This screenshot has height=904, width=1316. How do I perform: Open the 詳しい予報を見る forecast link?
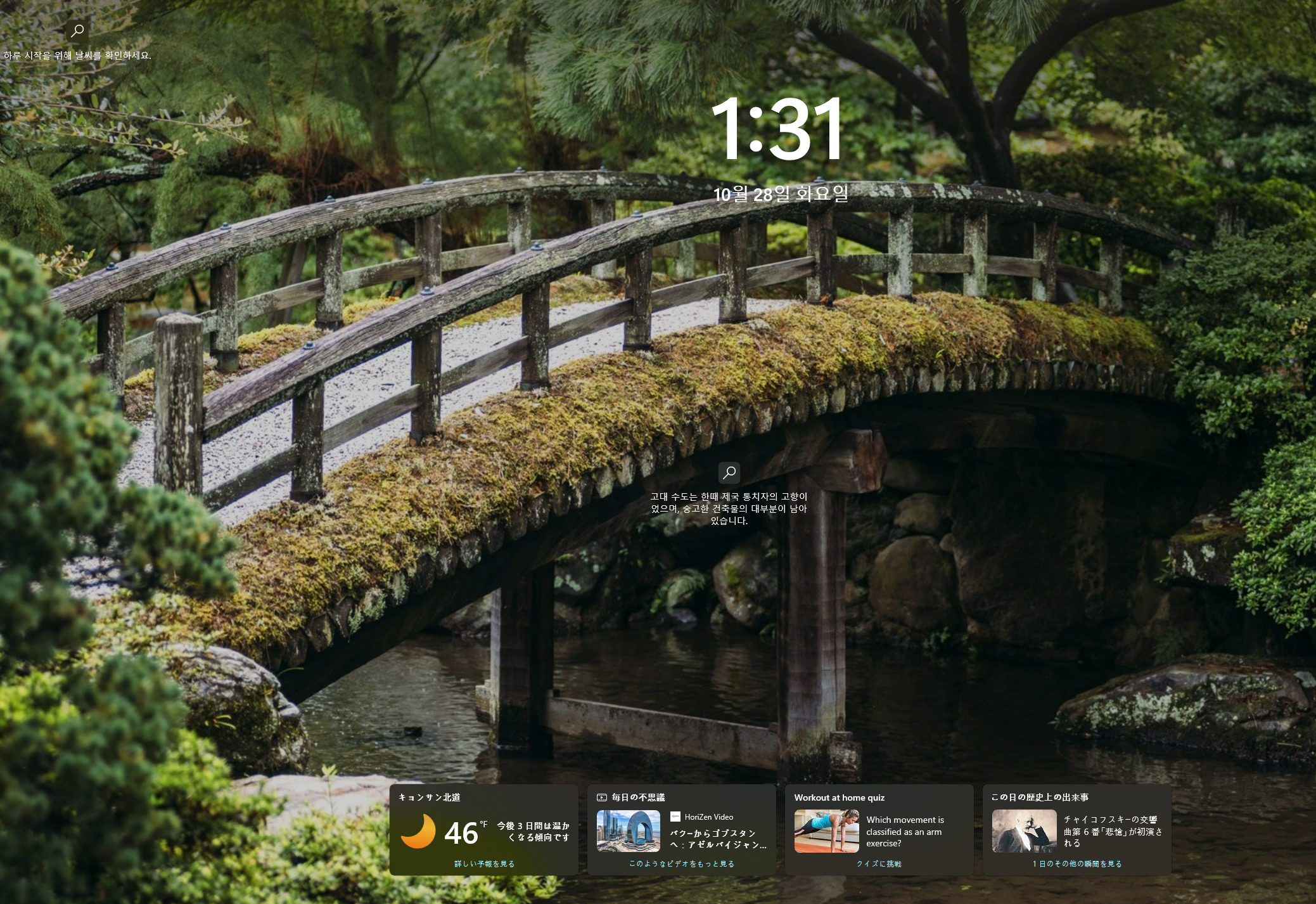484,863
